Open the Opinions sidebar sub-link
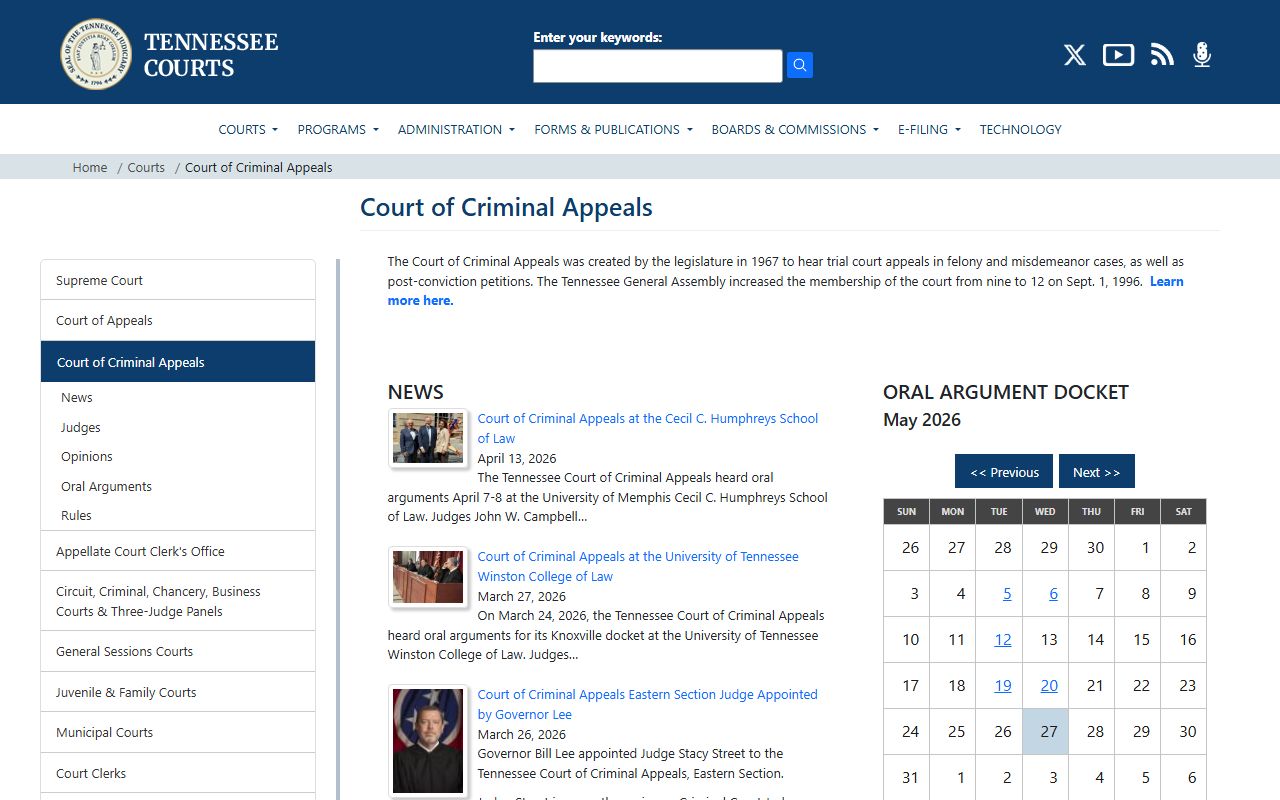 (87, 456)
